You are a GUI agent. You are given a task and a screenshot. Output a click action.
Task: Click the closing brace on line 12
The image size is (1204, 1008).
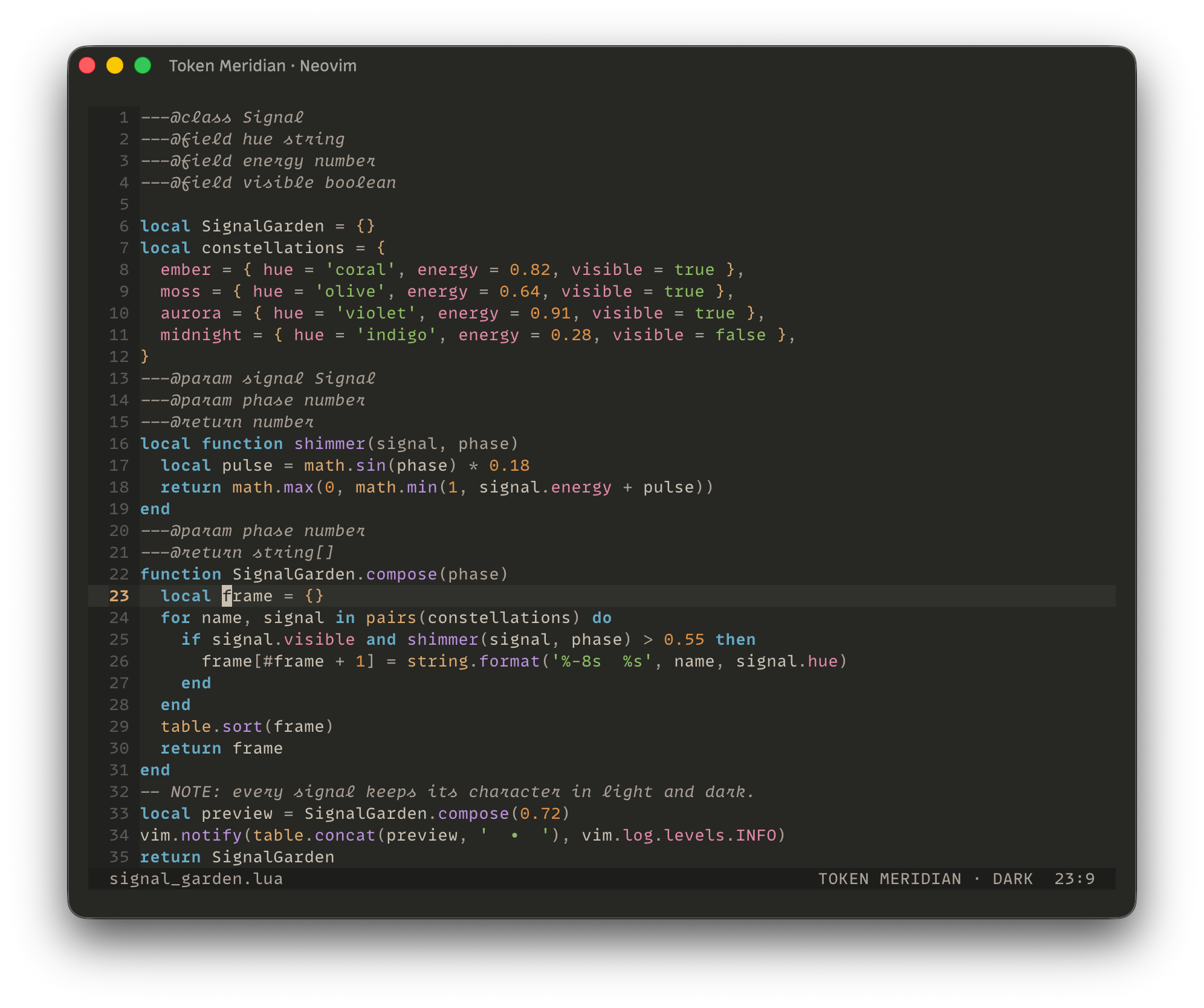(x=145, y=357)
